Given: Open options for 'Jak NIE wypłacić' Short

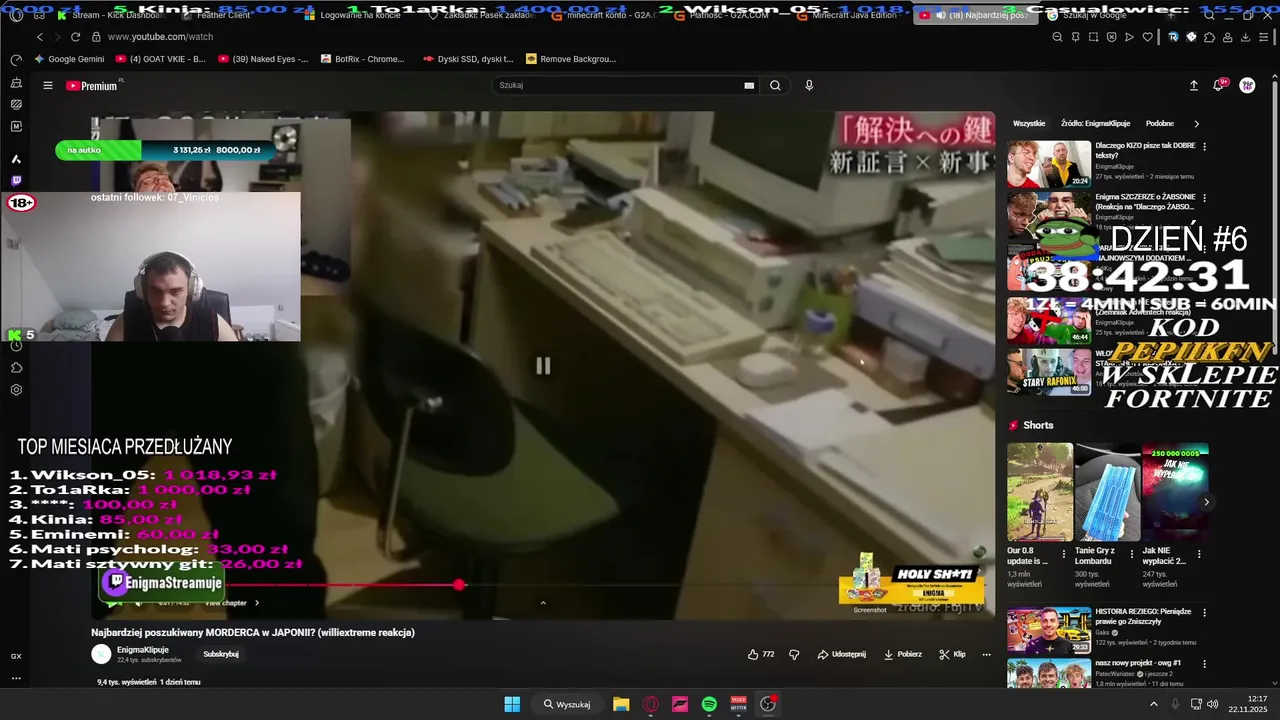Looking at the screenshot, I should click(1199, 554).
